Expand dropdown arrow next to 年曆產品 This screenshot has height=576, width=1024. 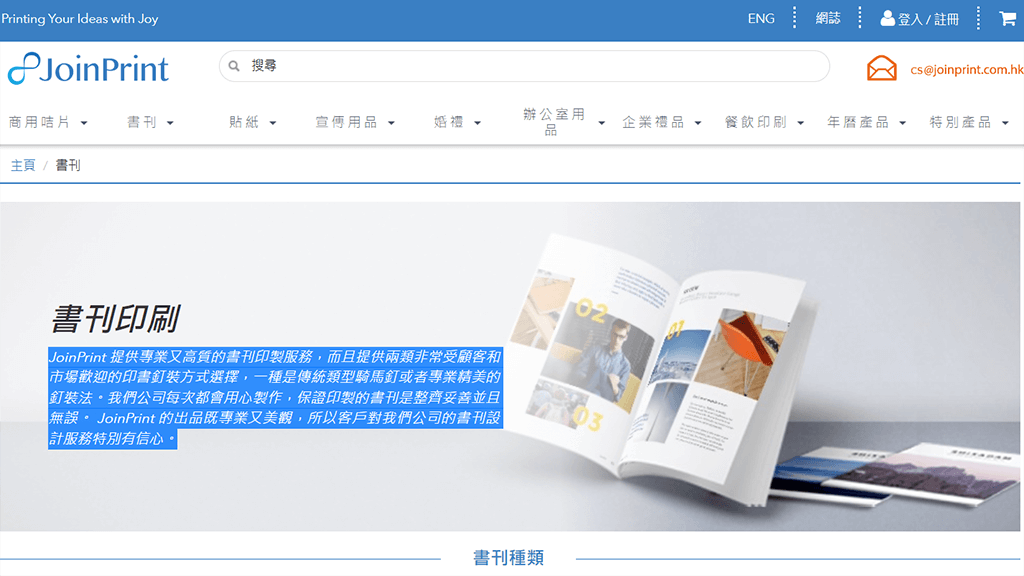pos(903,123)
